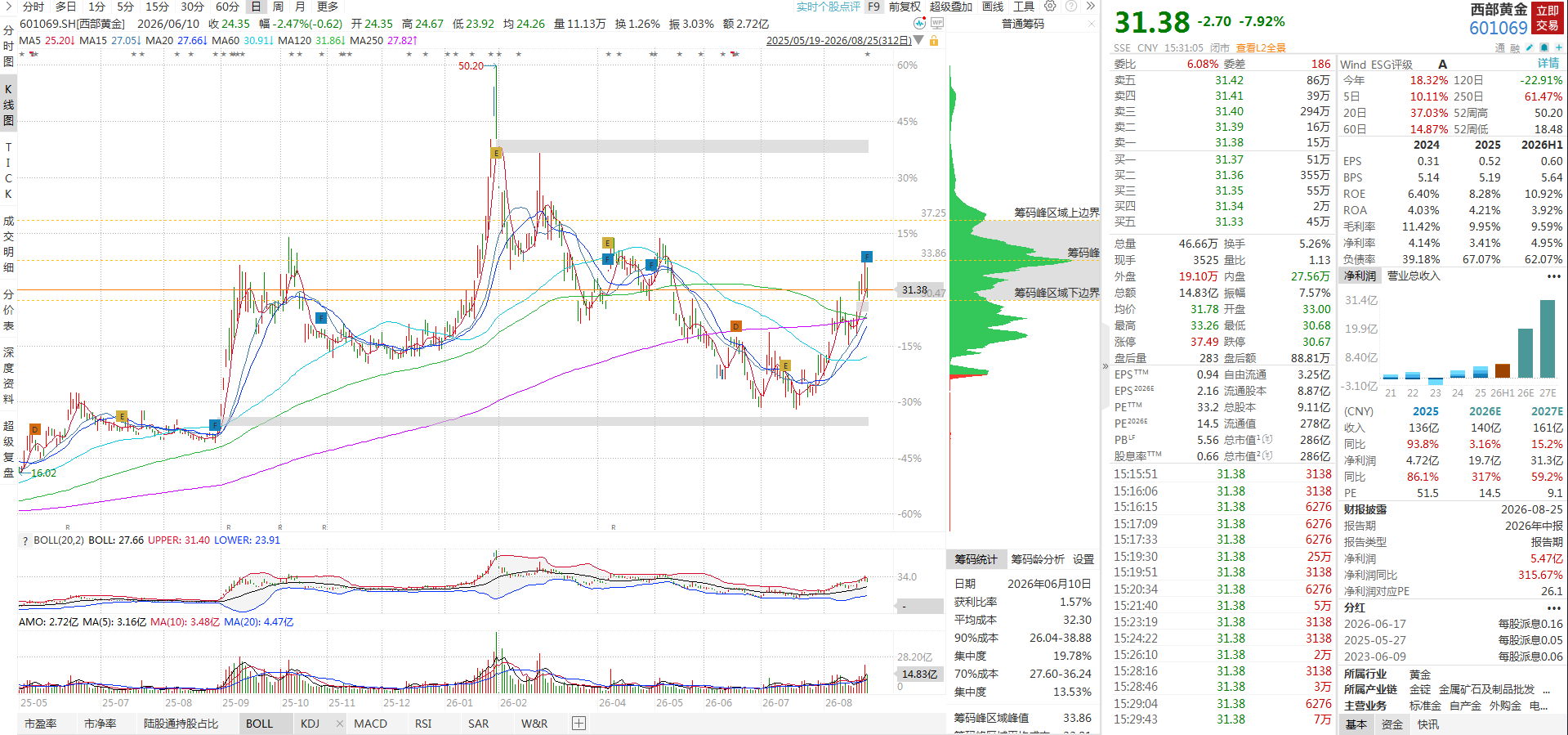This screenshot has width=1568, height=735.
Task: Open the 净利润 chart three-dot menu
Action: pos(1553,276)
